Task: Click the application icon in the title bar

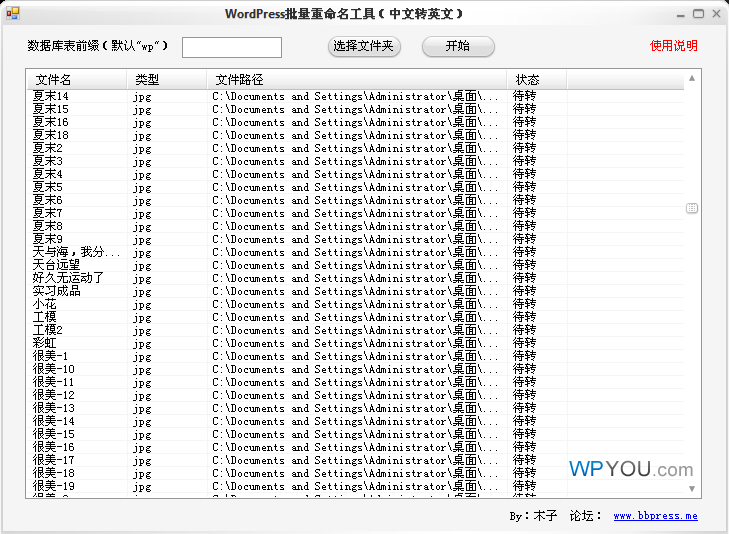Action: pyautogui.click(x=13, y=13)
